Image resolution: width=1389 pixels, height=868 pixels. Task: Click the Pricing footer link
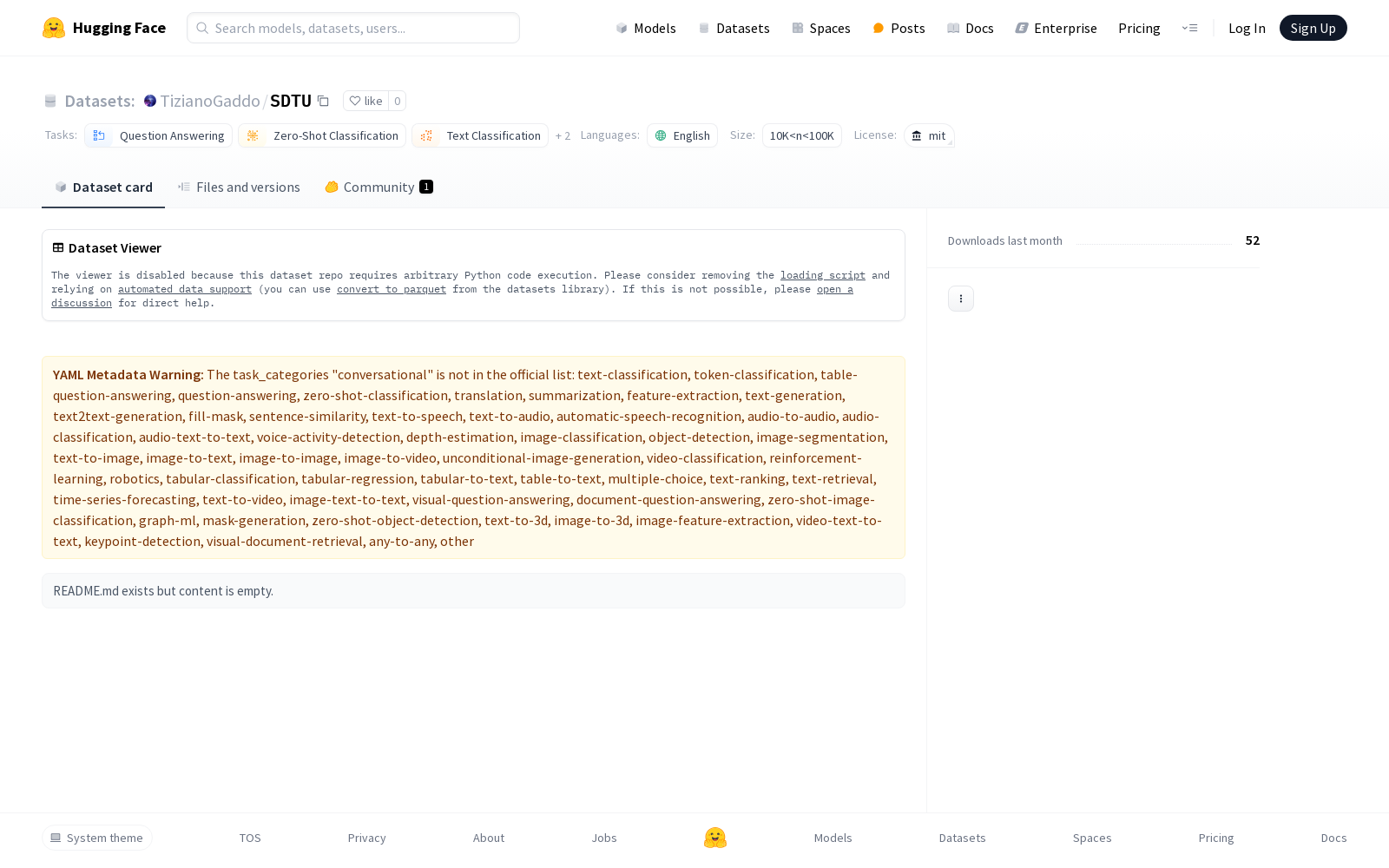pyautogui.click(x=1216, y=838)
